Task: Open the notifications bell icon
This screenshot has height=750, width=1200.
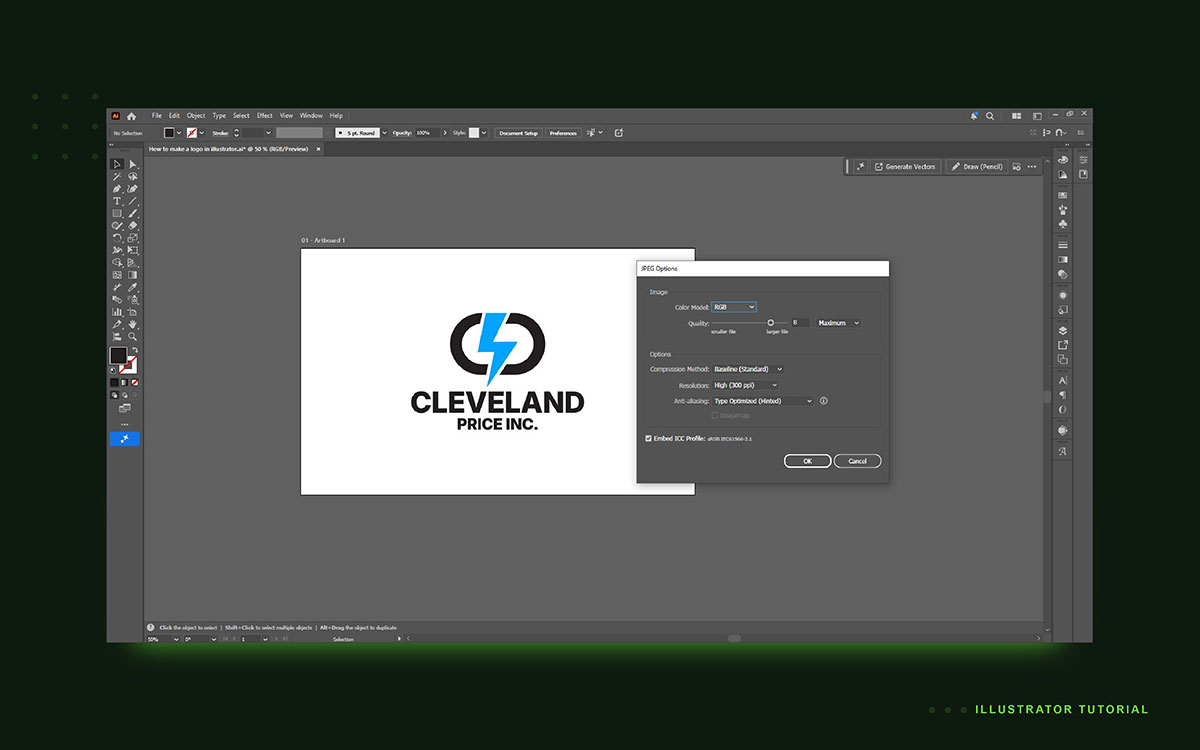Action: pos(975,116)
